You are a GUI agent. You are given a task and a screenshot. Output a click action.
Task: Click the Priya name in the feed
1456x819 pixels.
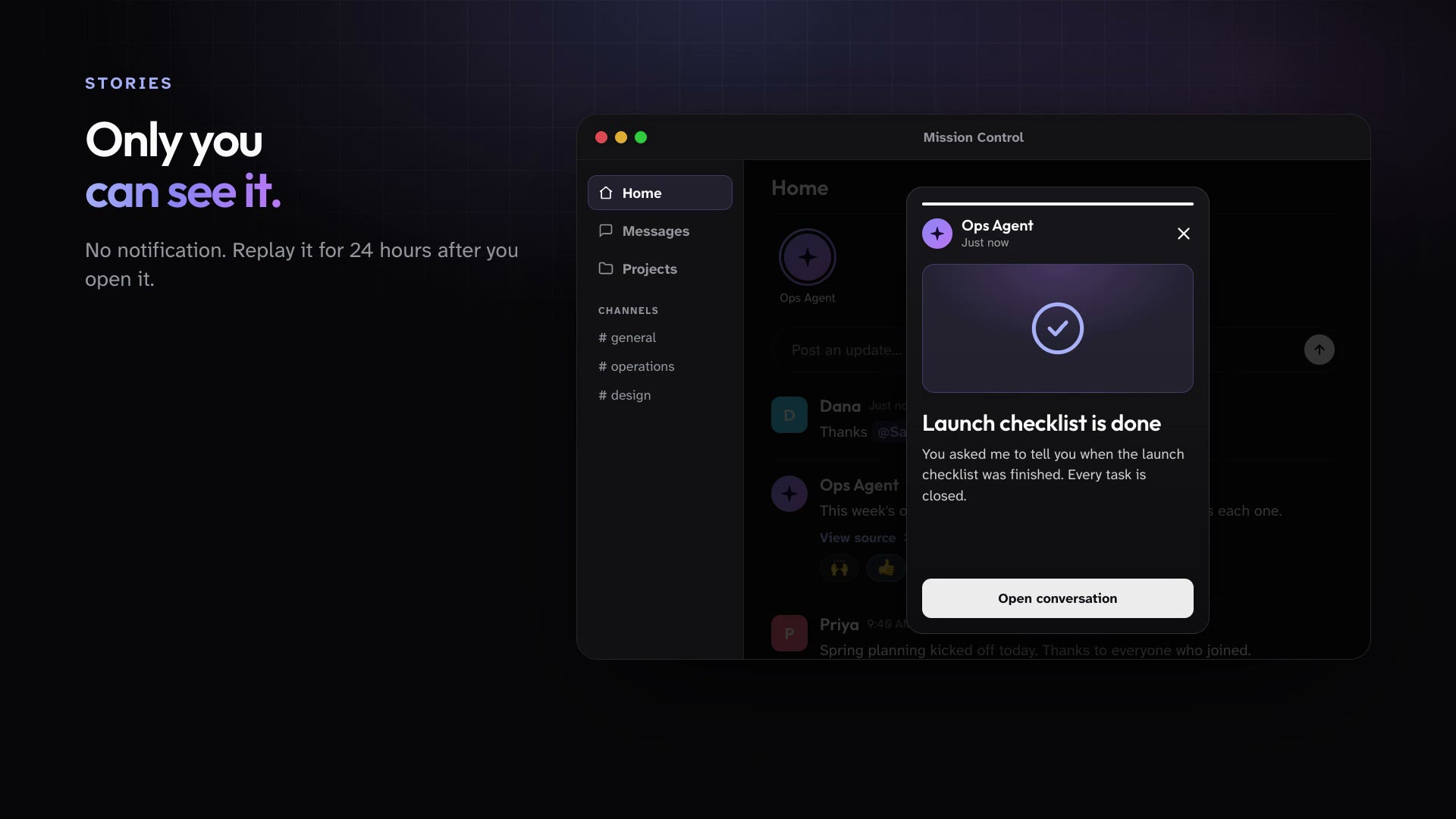click(x=839, y=625)
